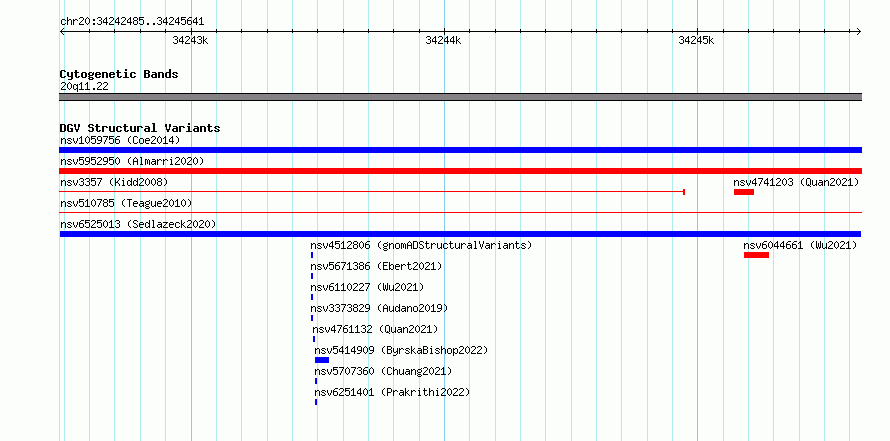Click the 20q11.22 band label
Screen dimensions: 890x441
point(84,87)
